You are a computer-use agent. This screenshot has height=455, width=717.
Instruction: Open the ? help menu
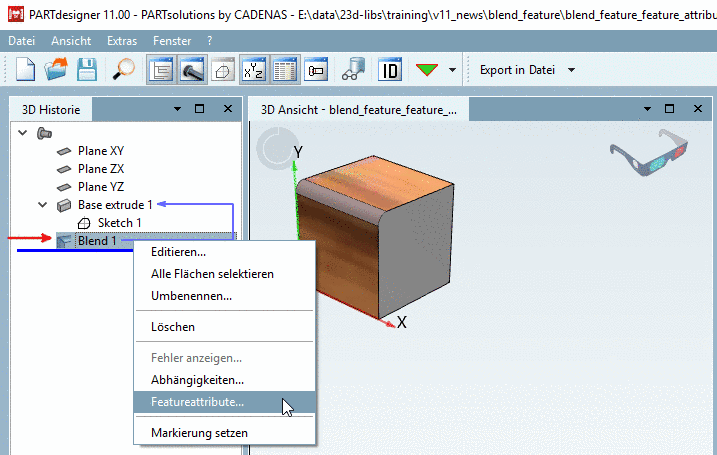click(x=209, y=41)
